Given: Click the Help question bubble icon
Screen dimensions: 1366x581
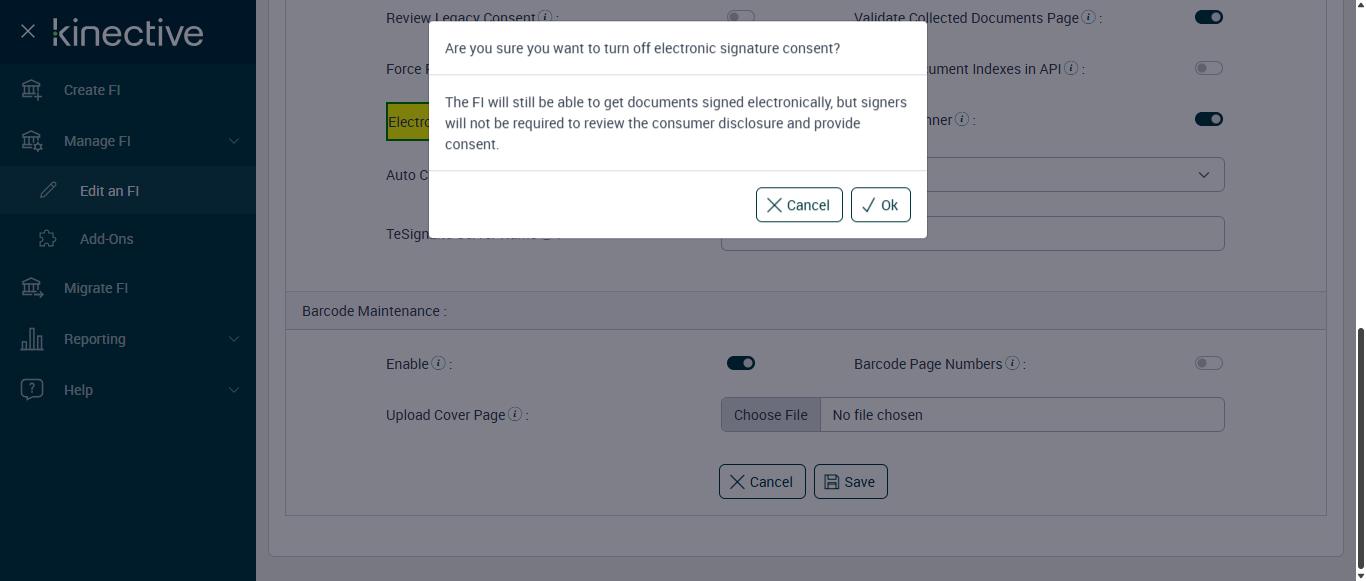Looking at the screenshot, I should click(x=32, y=390).
